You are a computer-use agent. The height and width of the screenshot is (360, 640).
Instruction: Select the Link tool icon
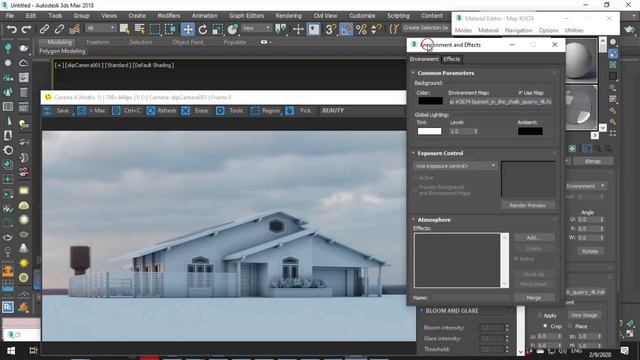pyautogui.click(x=44, y=29)
